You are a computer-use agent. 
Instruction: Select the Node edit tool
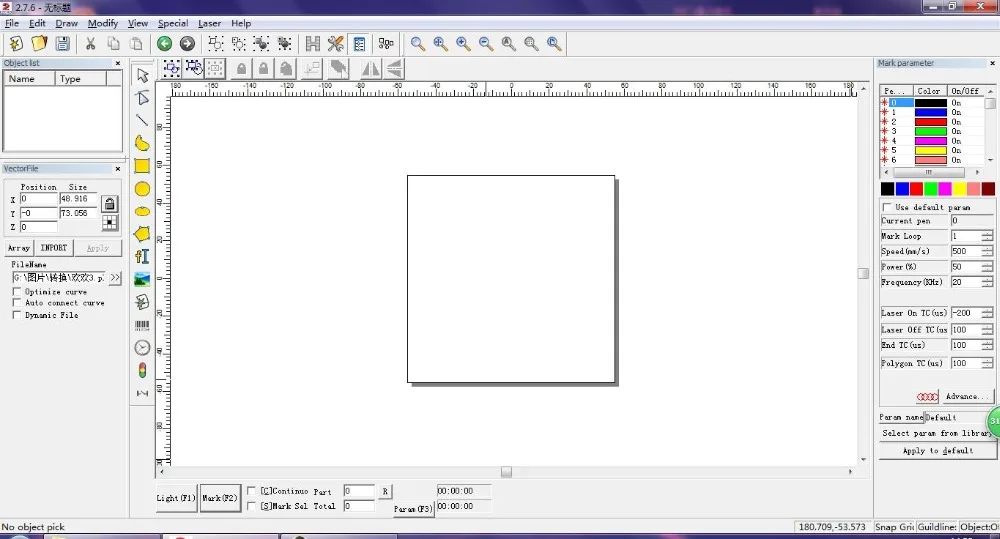pyautogui.click(x=142, y=98)
